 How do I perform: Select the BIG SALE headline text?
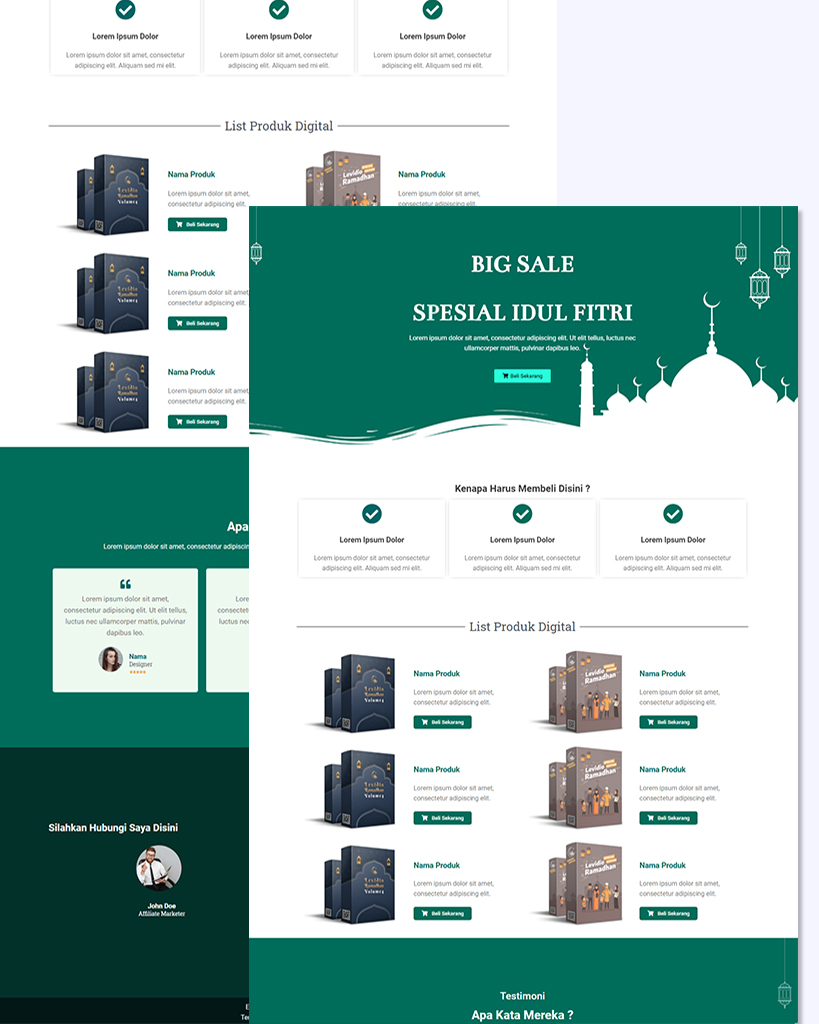(x=522, y=264)
